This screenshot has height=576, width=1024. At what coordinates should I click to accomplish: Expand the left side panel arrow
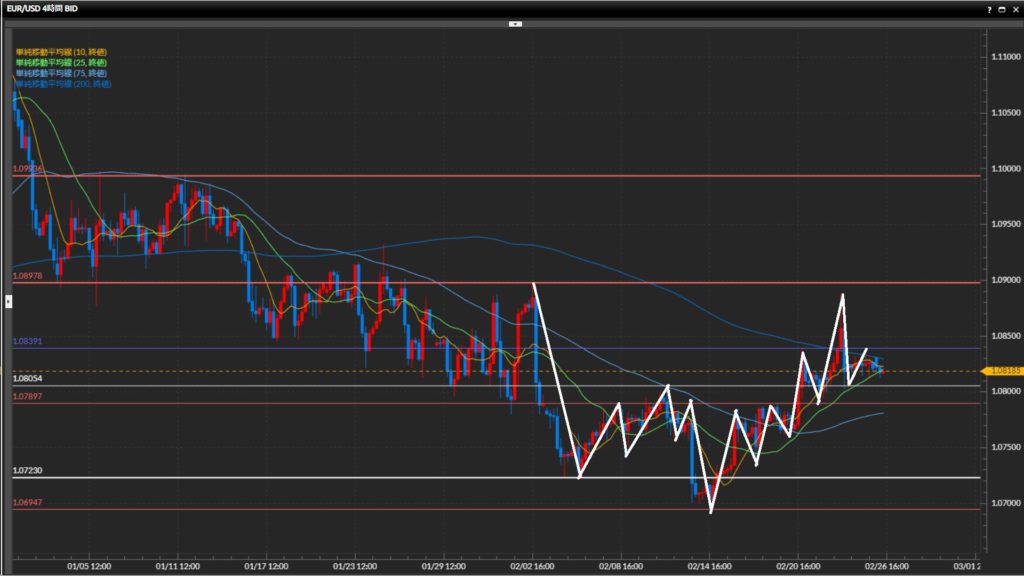tap(10, 299)
